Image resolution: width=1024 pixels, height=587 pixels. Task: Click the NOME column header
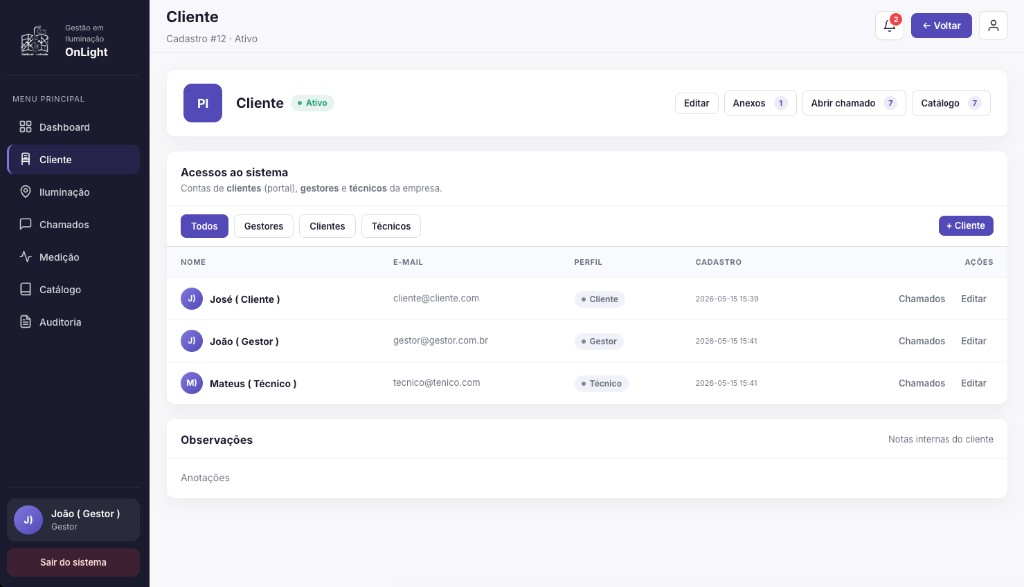tap(193, 262)
